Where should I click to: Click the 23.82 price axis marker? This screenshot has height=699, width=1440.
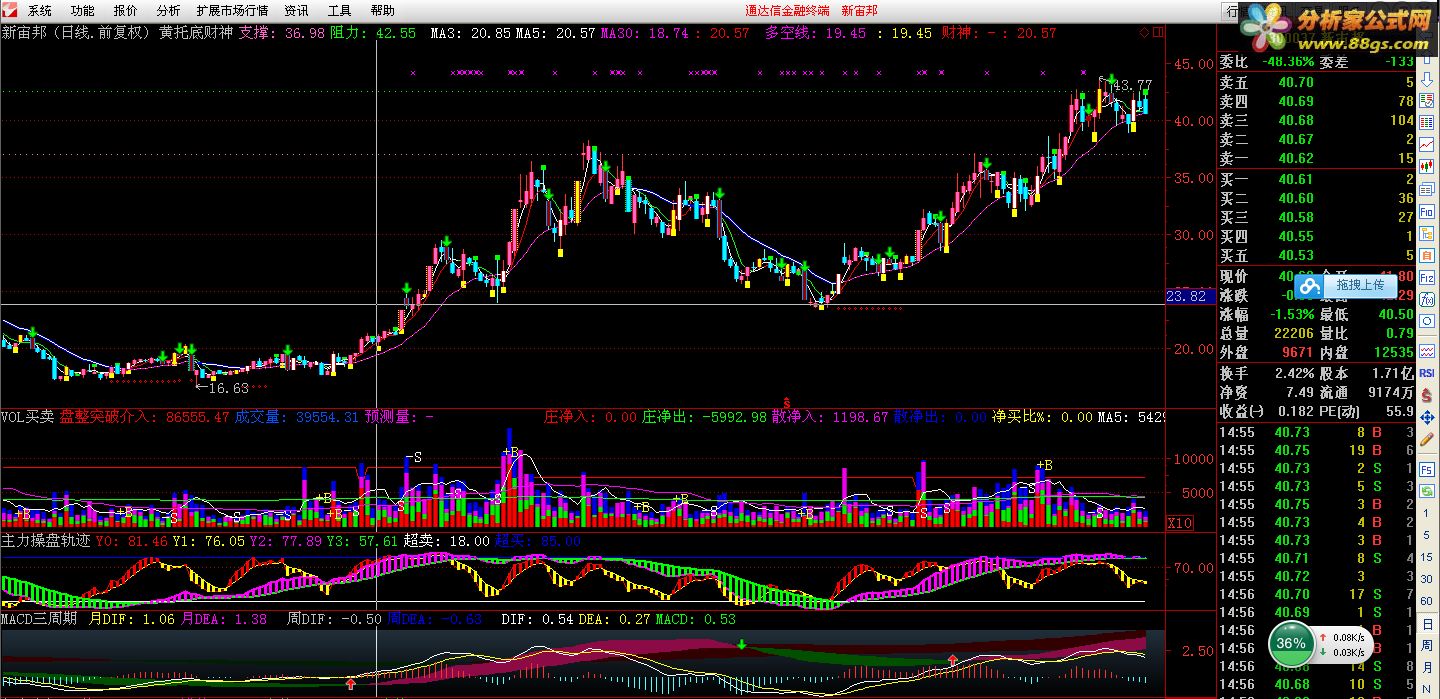(x=1189, y=297)
